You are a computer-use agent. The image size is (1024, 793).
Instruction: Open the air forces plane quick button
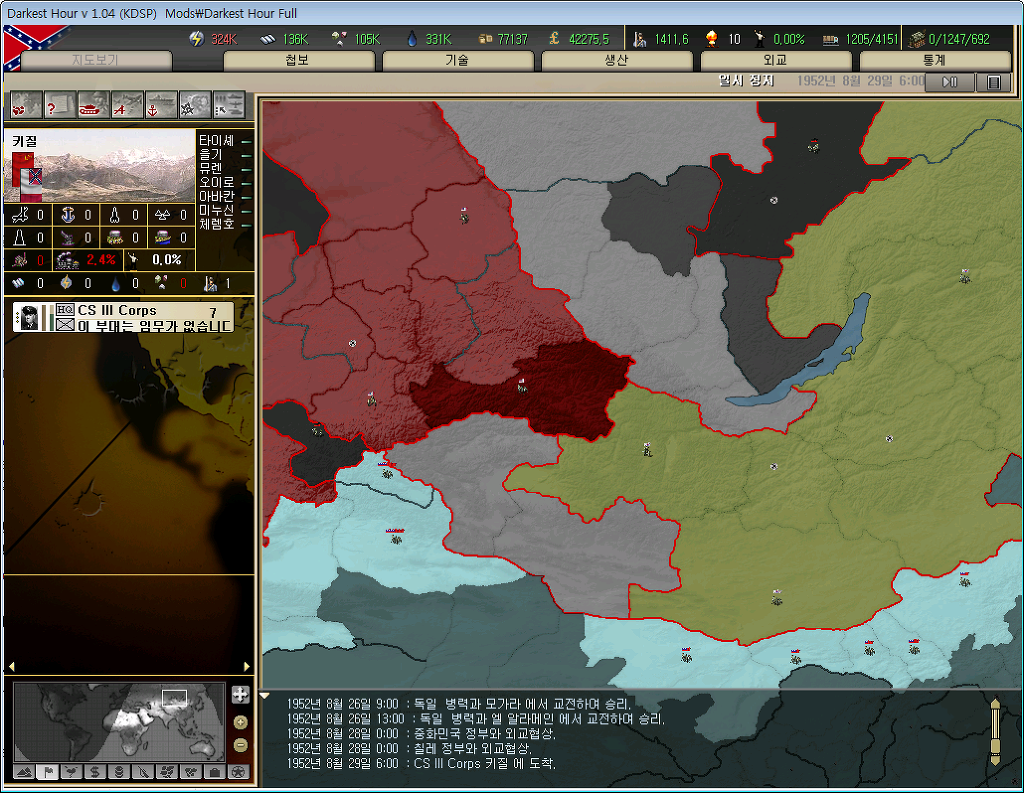[127, 105]
